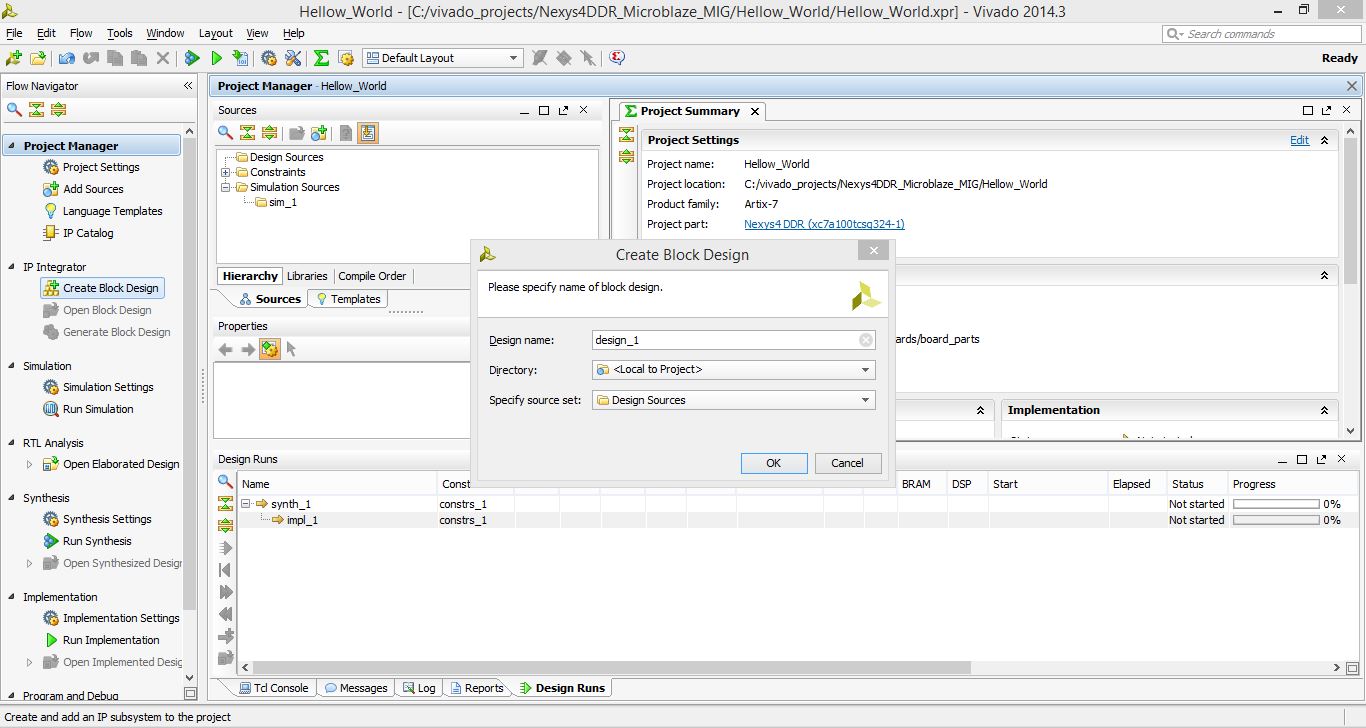Expand the Constraints tree node
This screenshot has height=728, width=1366.
click(226, 172)
